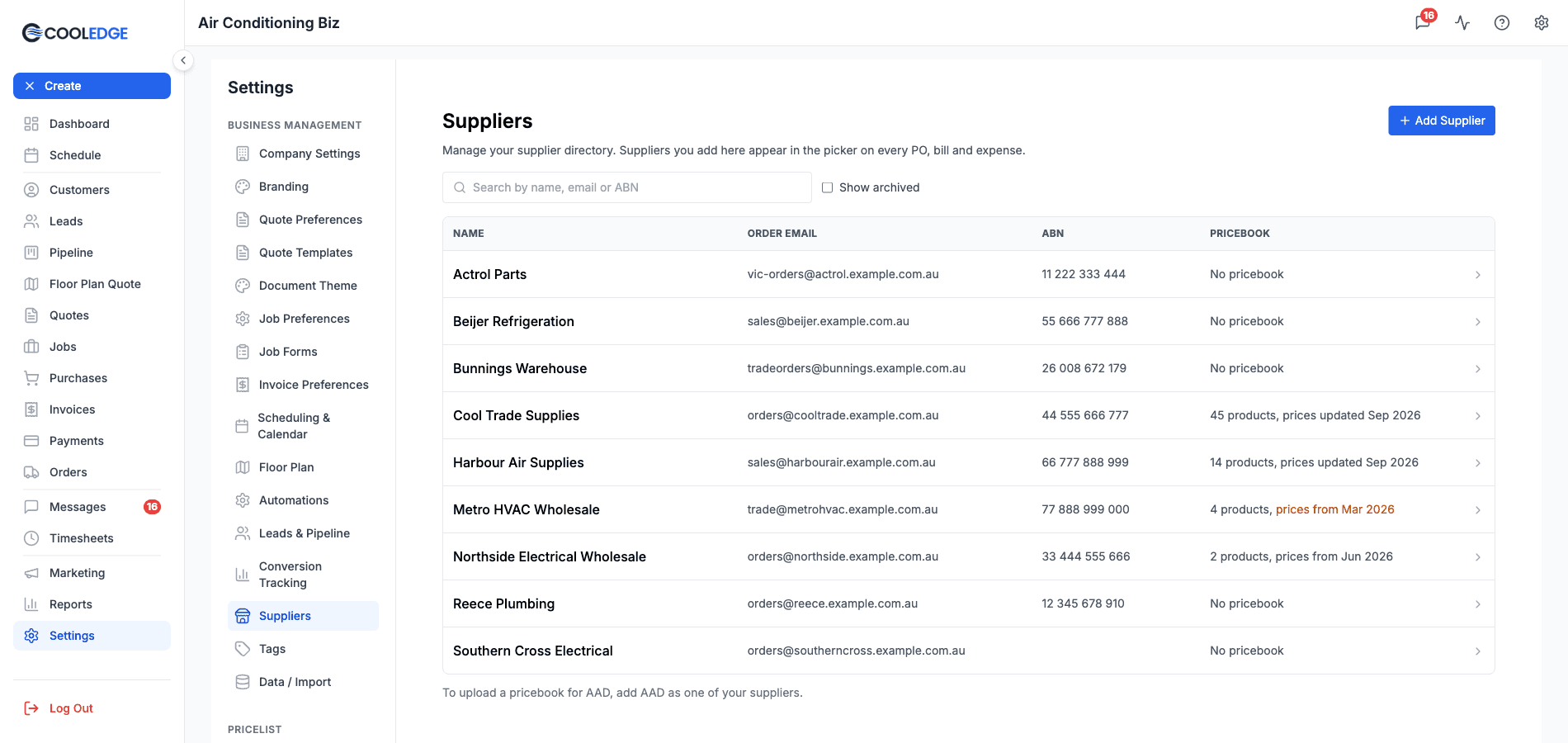Collapse the left sidebar with chevron button
The image size is (1568, 743).
[x=183, y=60]
